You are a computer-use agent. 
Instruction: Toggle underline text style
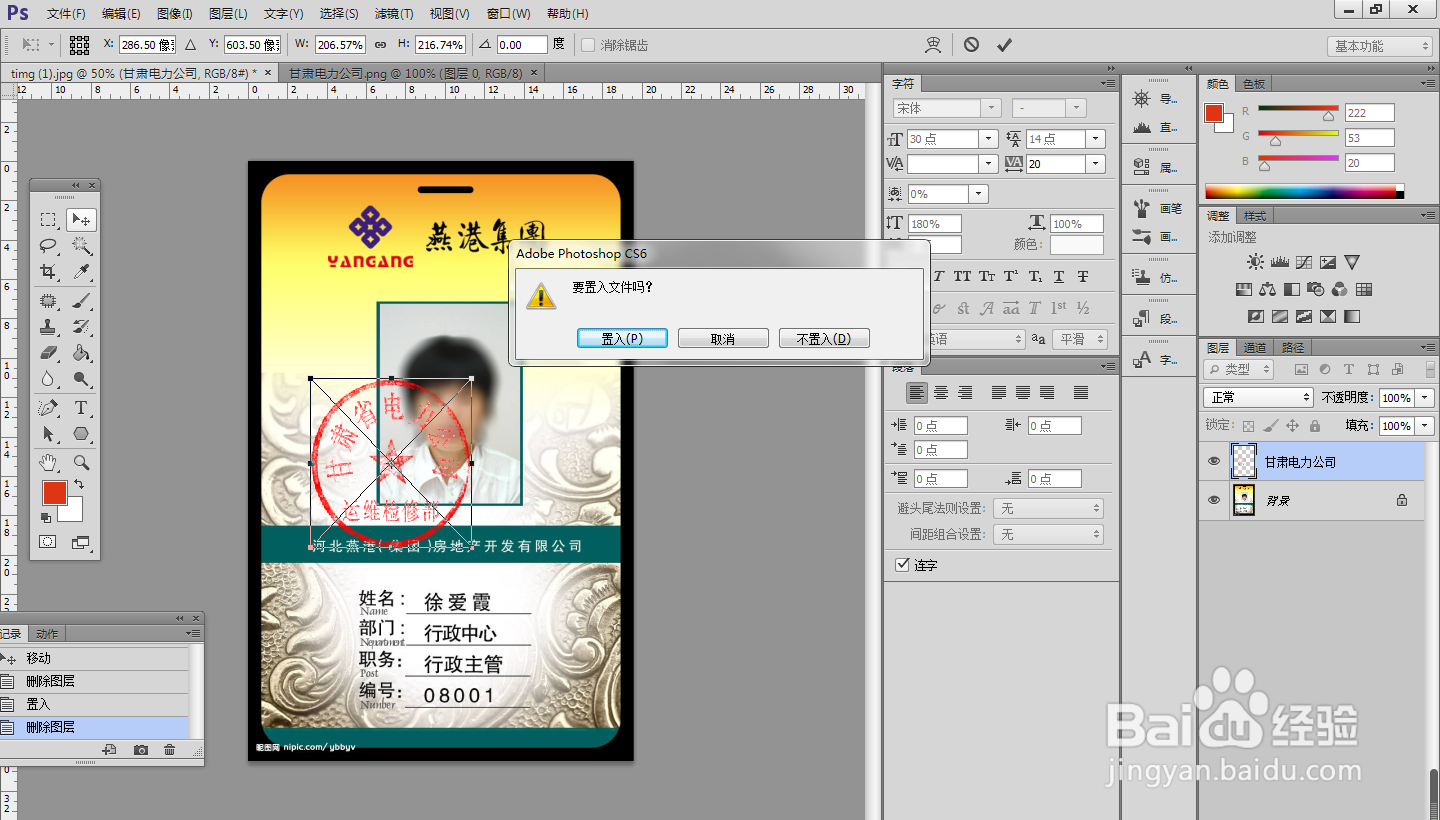[1059, 276]
